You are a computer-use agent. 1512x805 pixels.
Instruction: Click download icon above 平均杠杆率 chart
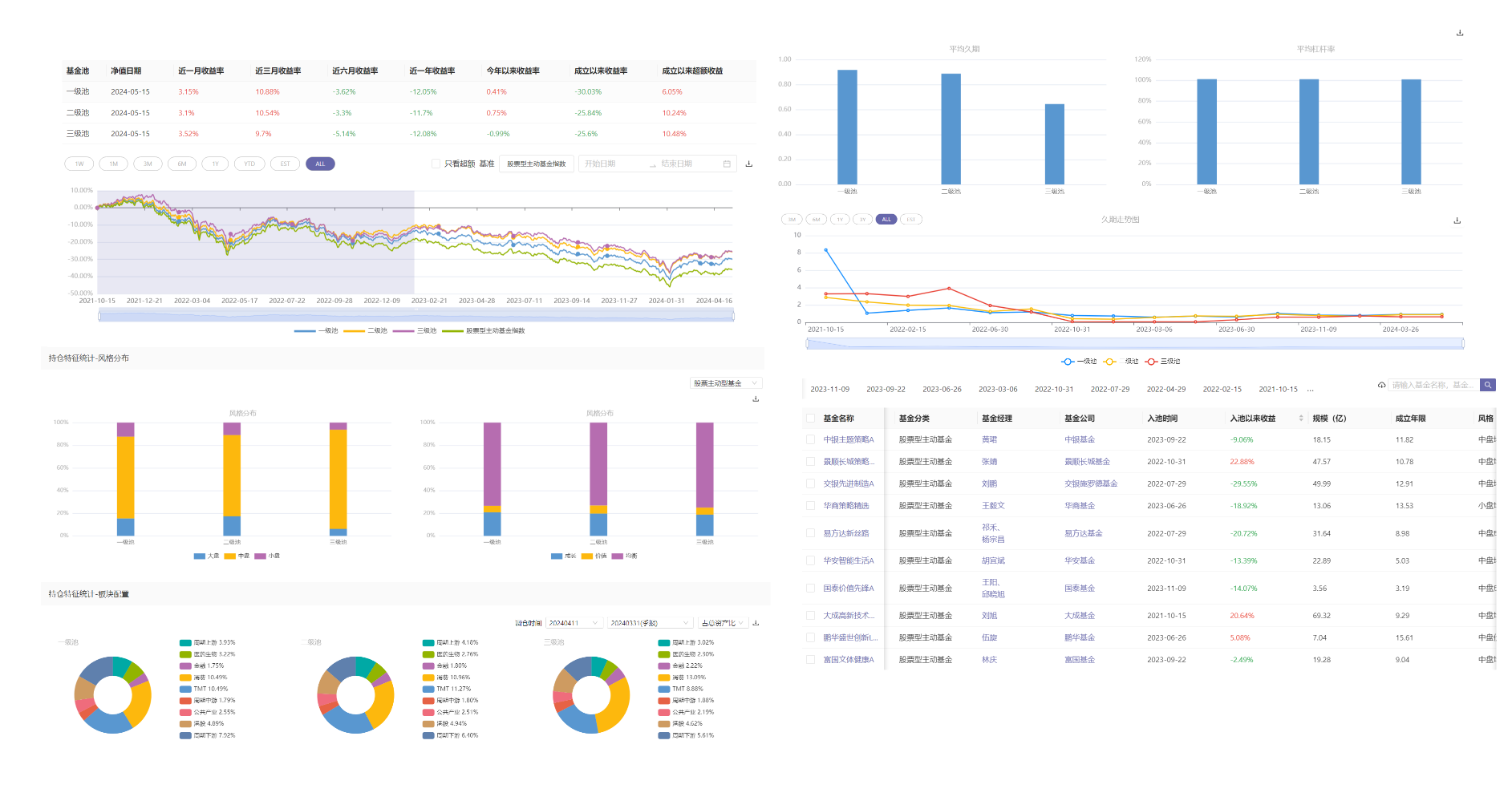[x=1459, y=33]
